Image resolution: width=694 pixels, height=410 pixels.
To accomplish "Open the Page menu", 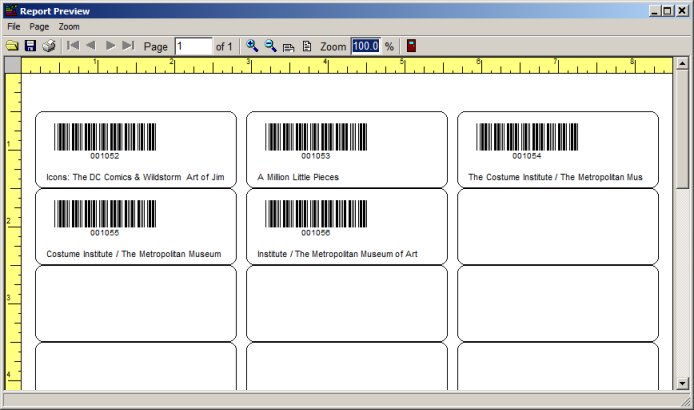I will tap(39, 27).
